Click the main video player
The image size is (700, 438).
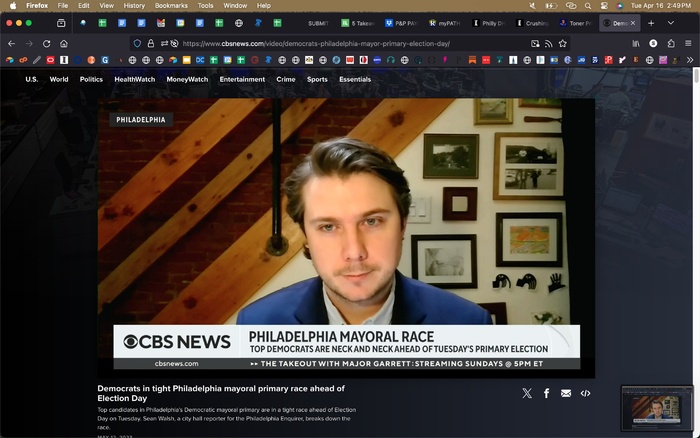pyautogui.click(x=346, y=238)
